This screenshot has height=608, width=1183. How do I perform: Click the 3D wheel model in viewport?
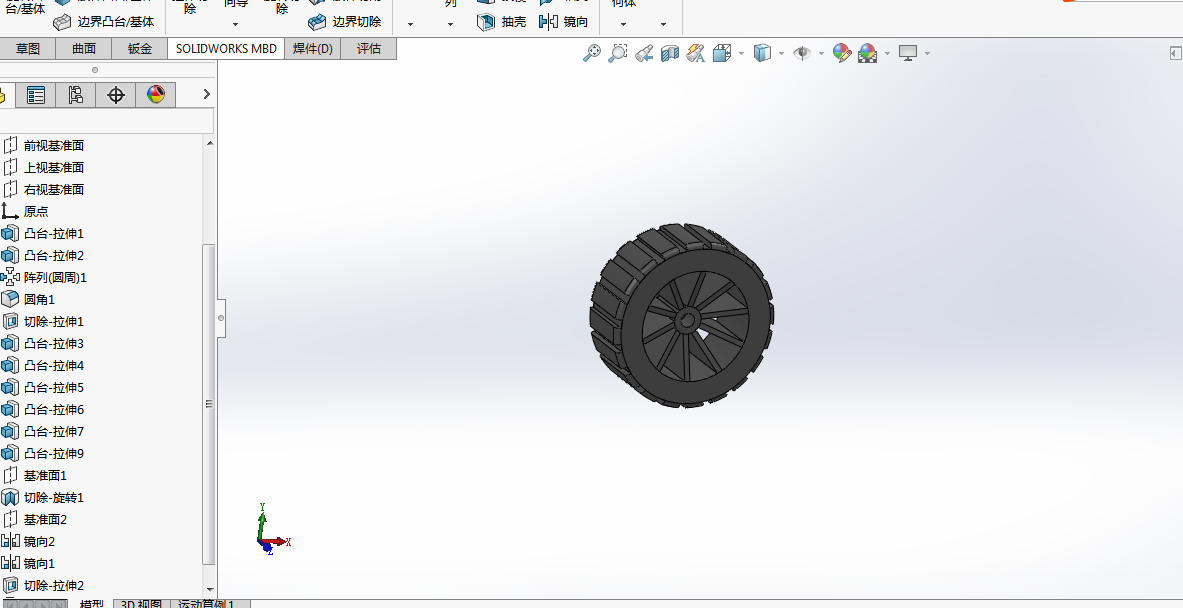pos(681,316)
